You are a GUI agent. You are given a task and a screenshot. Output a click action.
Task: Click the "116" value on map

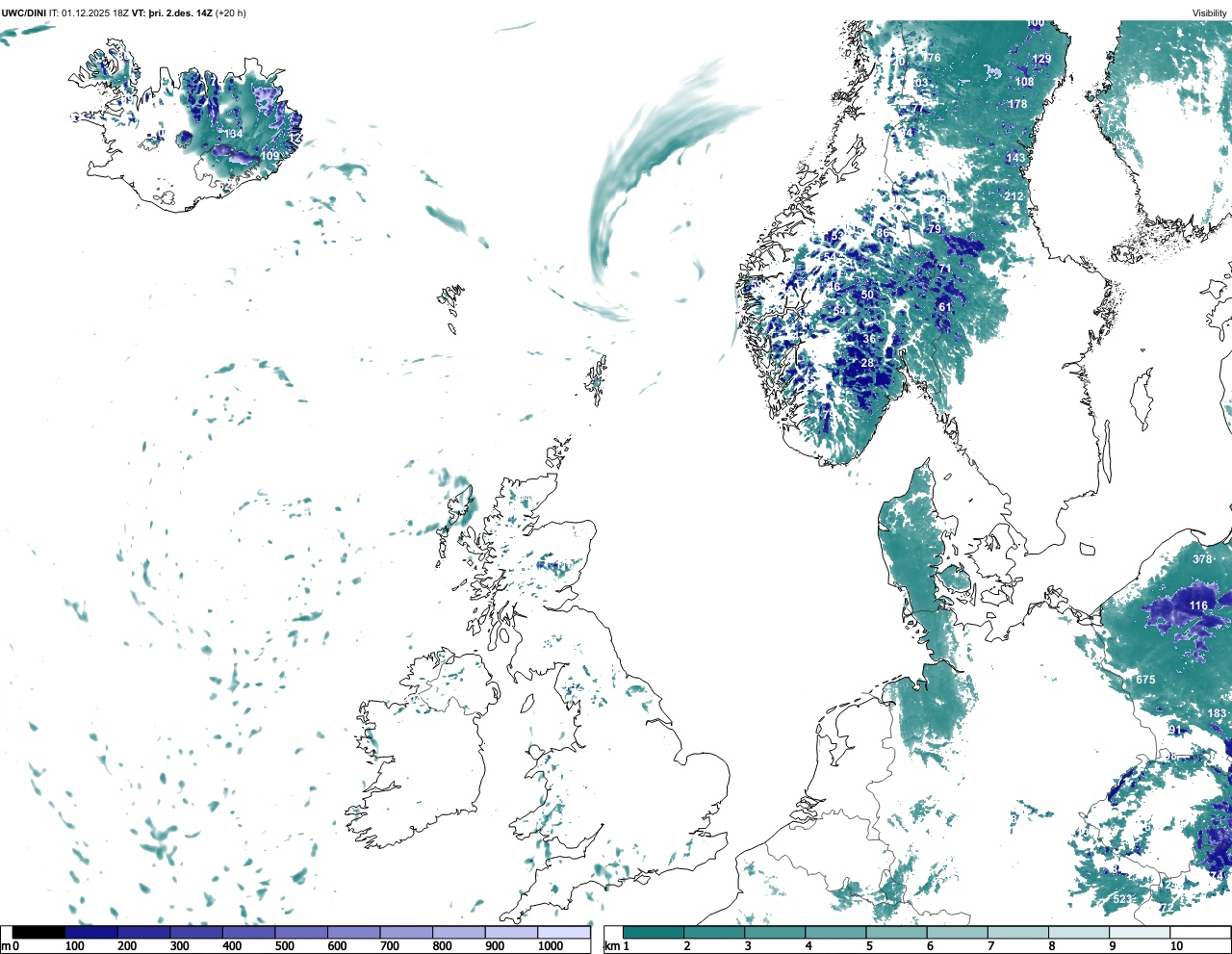pos(1198,606)
